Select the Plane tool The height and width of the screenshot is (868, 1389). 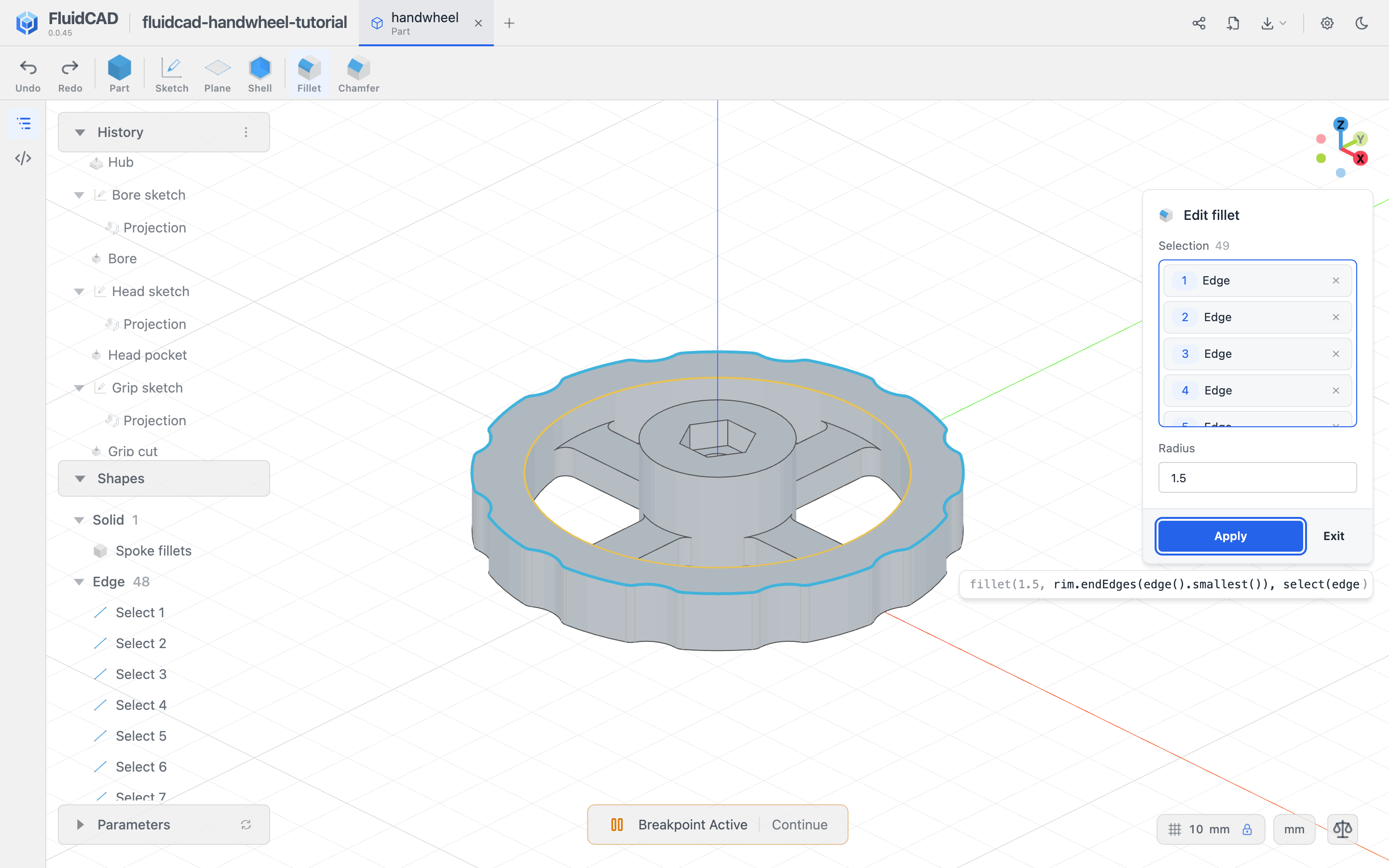218,75
